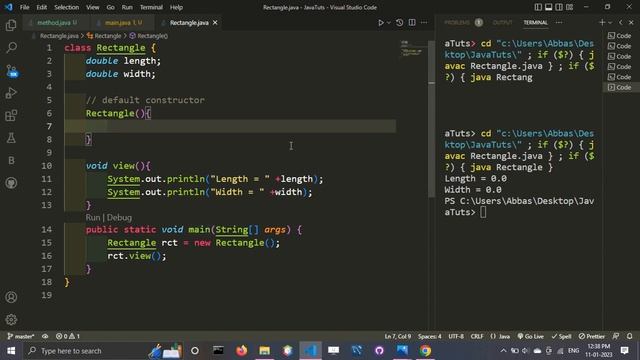Image resolution: width=640 pixels, height=360 pixels.
Task: Click Ln 7, Col 9 cursor position
Action: [x=398, y=336]
